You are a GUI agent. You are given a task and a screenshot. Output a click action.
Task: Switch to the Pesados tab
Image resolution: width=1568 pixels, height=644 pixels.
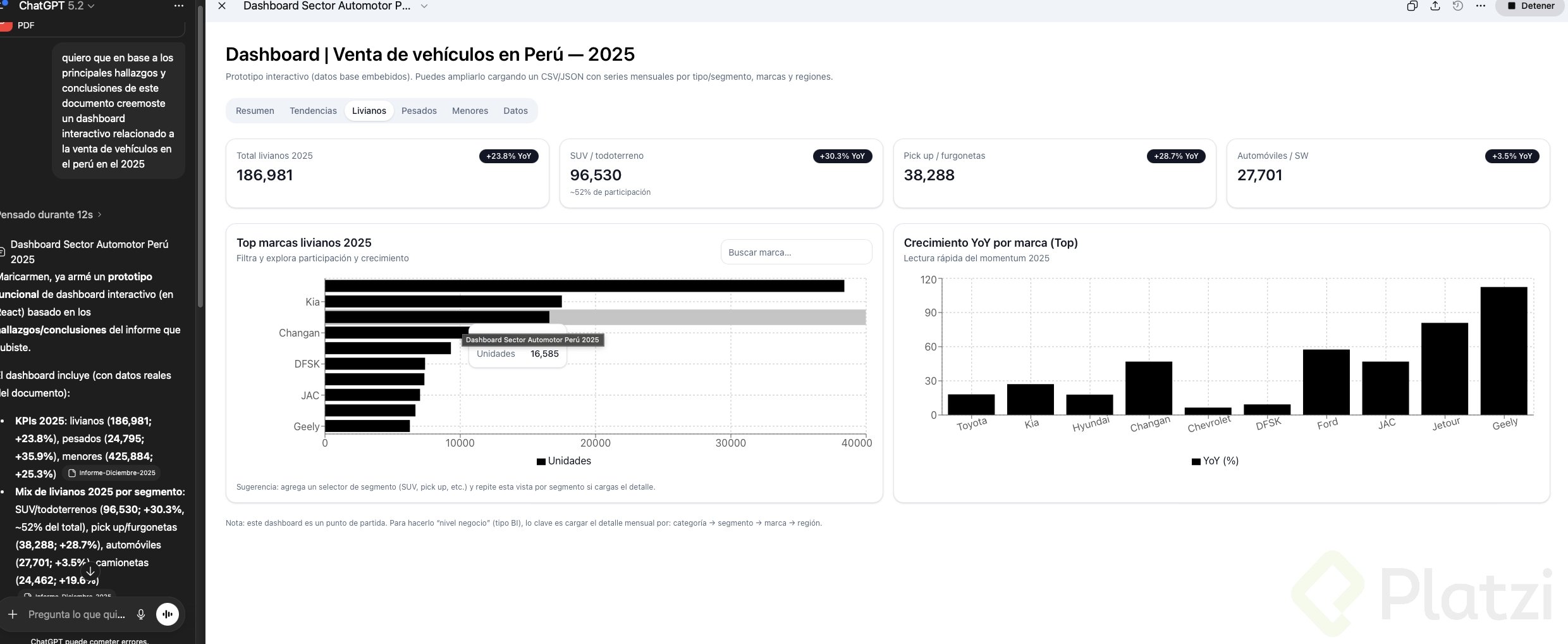pyautogui.click(x=419, y=111)
